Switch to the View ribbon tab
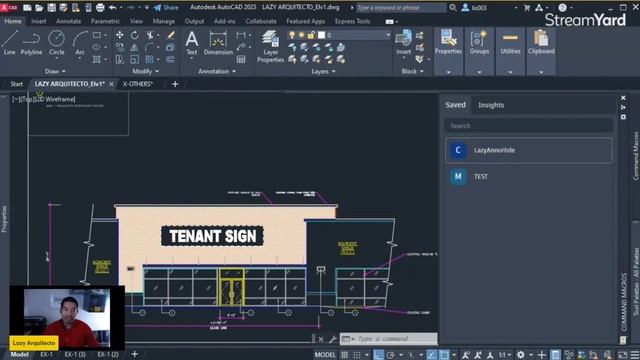The height and width of the screenshot is (360, 640). click(136, 21)
